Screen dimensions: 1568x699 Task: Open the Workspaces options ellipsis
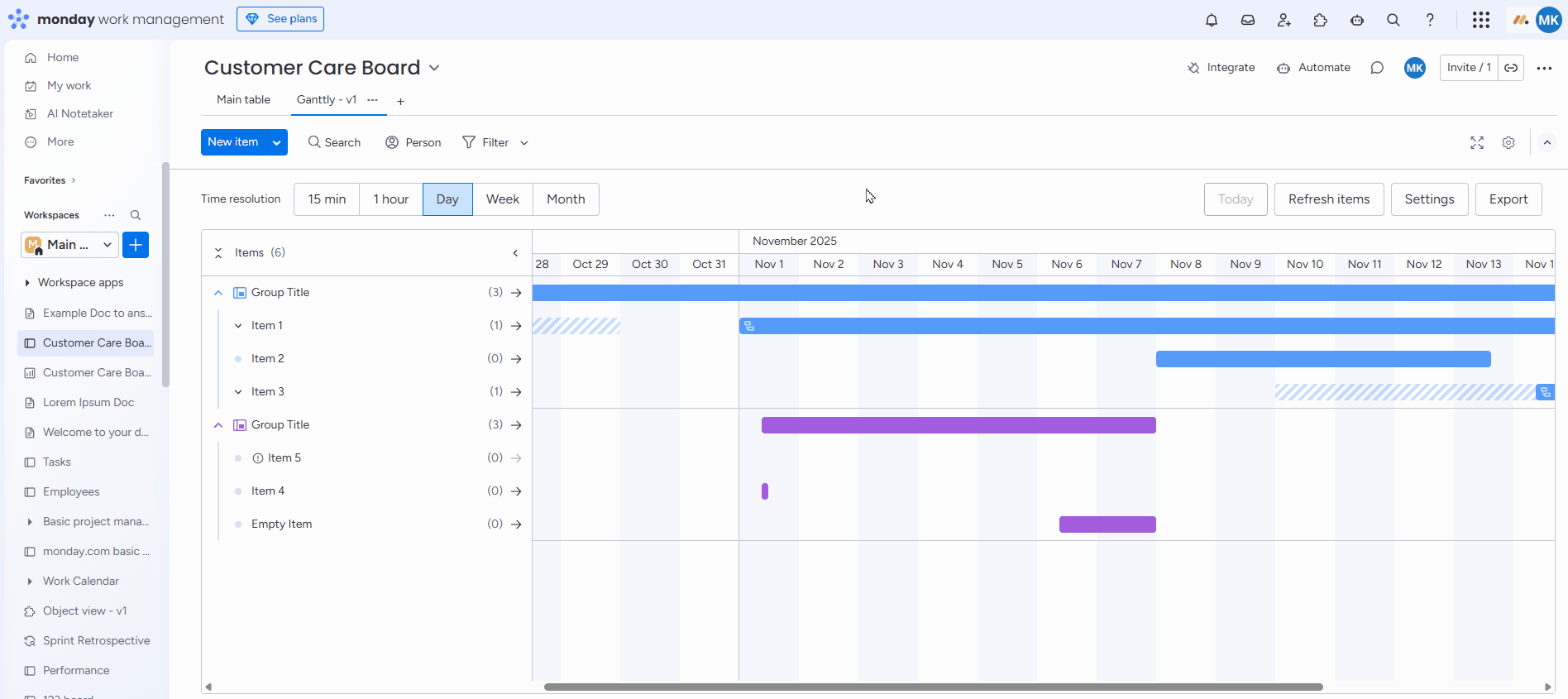click(109, 215)
